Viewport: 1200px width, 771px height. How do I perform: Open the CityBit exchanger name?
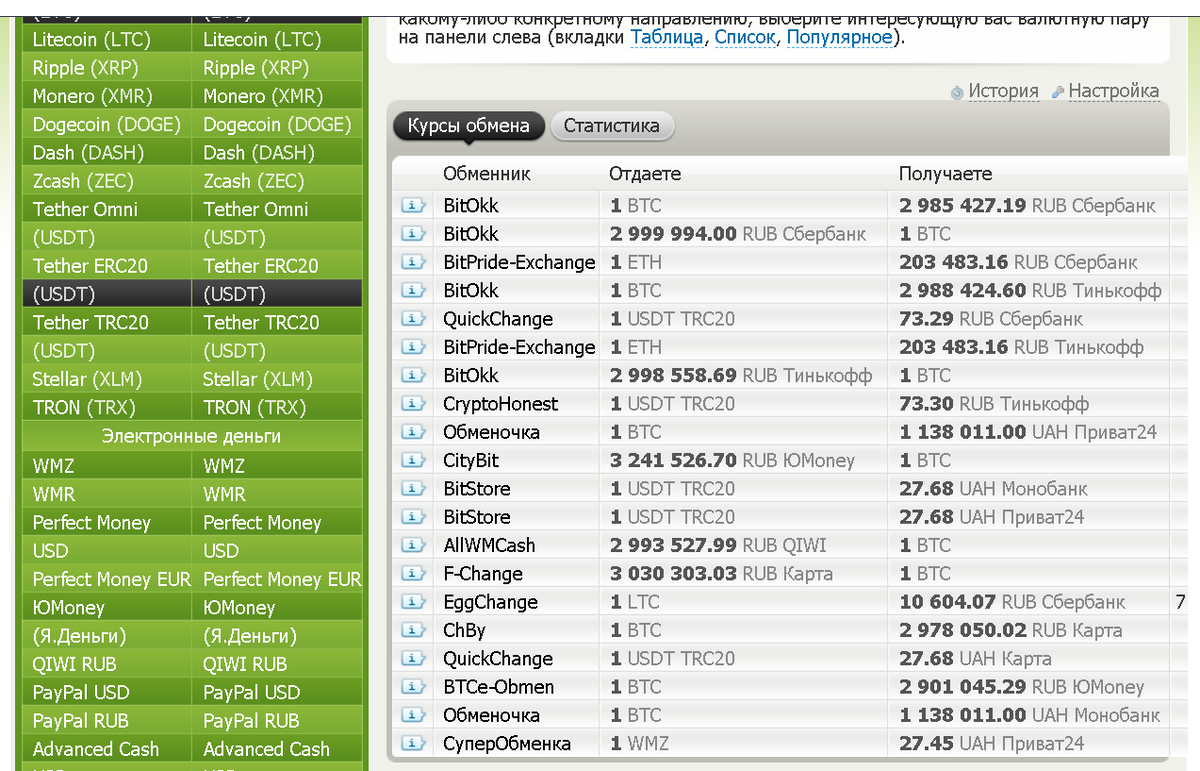471,460
